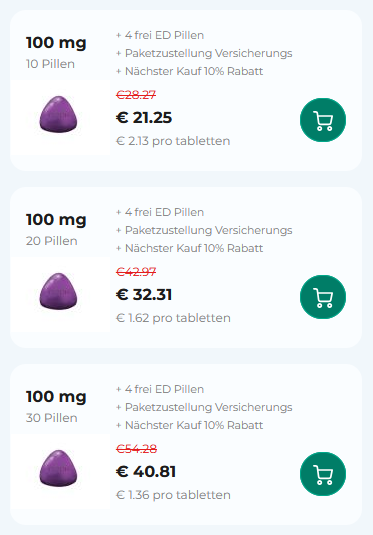Click € 1.62 pro tabletten text
Image resolution: width=373 pixels, height=535 pixels.
point(173,318)
